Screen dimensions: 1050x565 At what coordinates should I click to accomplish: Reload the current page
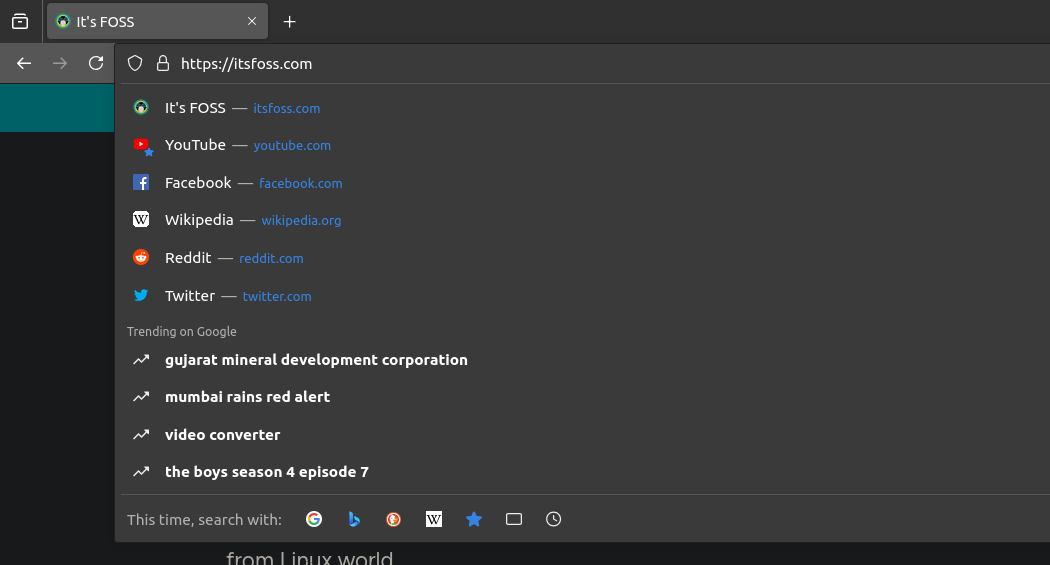pos(96,63)
